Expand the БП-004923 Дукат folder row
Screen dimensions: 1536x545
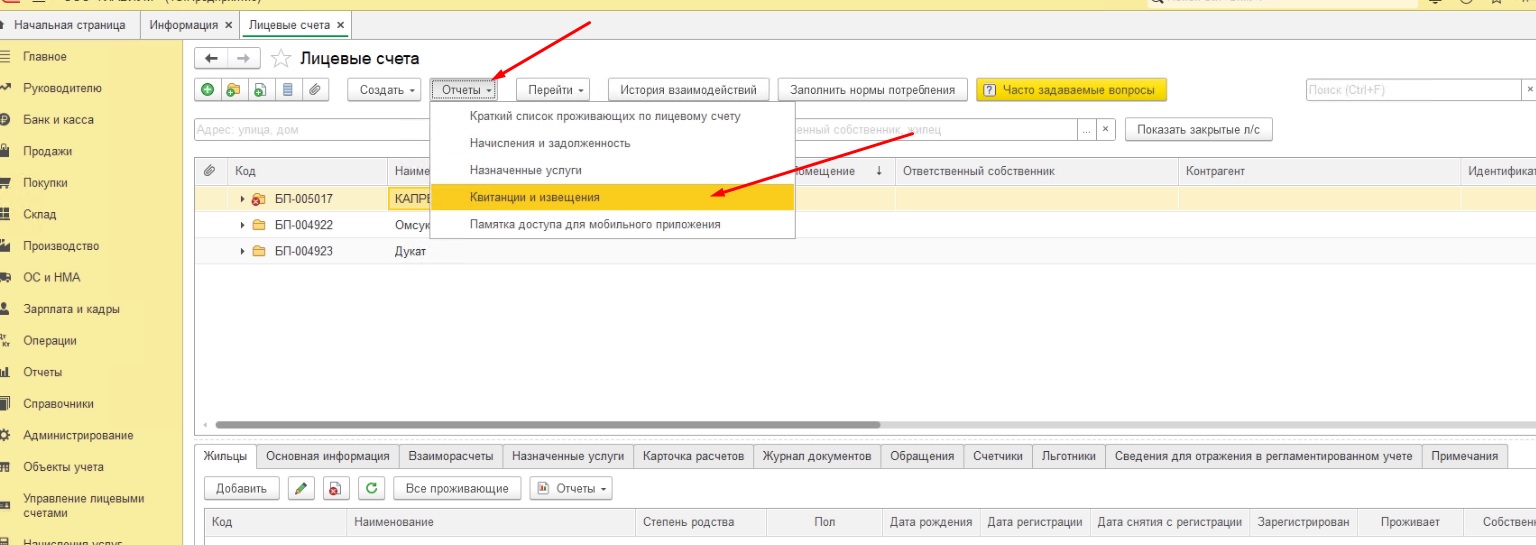[x=242, y=251]
